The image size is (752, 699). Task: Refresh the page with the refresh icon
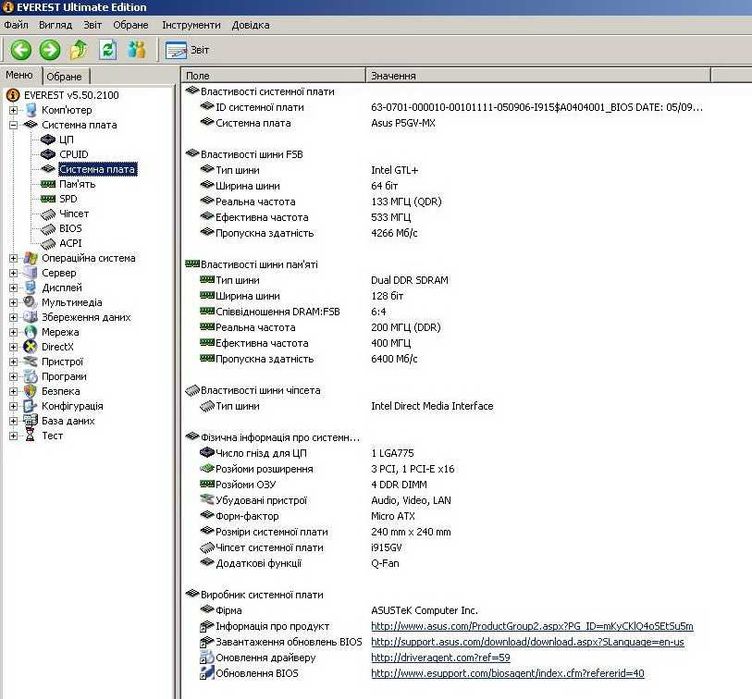click(x=108, y=50)
